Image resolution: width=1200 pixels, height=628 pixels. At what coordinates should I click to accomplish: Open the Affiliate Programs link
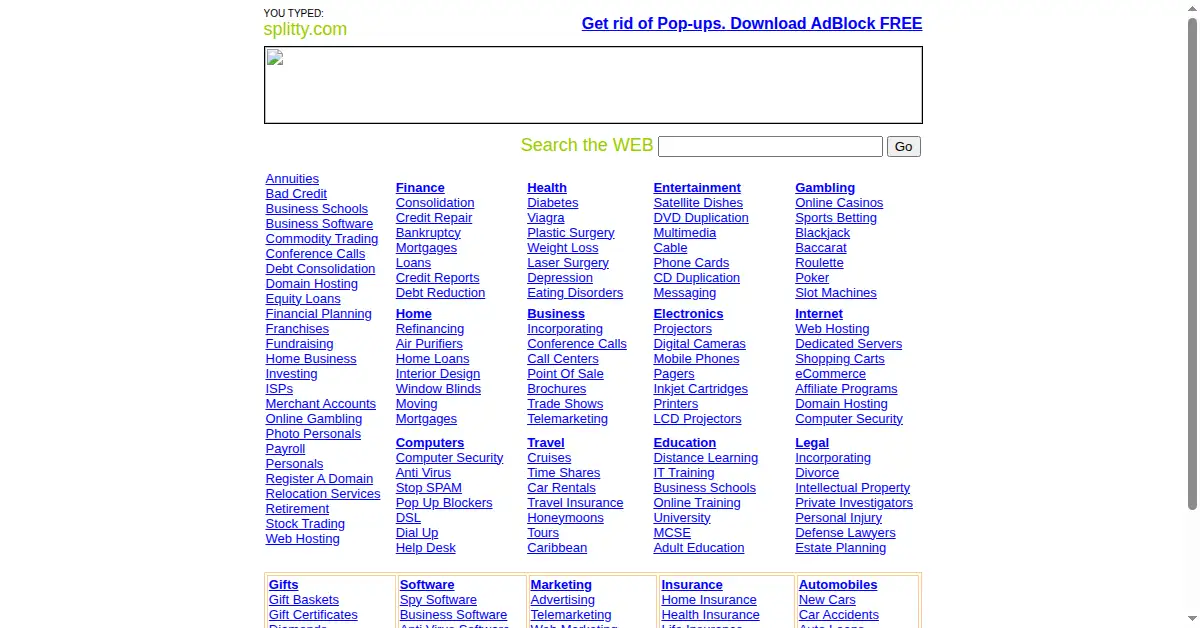(x=847, y=389)
